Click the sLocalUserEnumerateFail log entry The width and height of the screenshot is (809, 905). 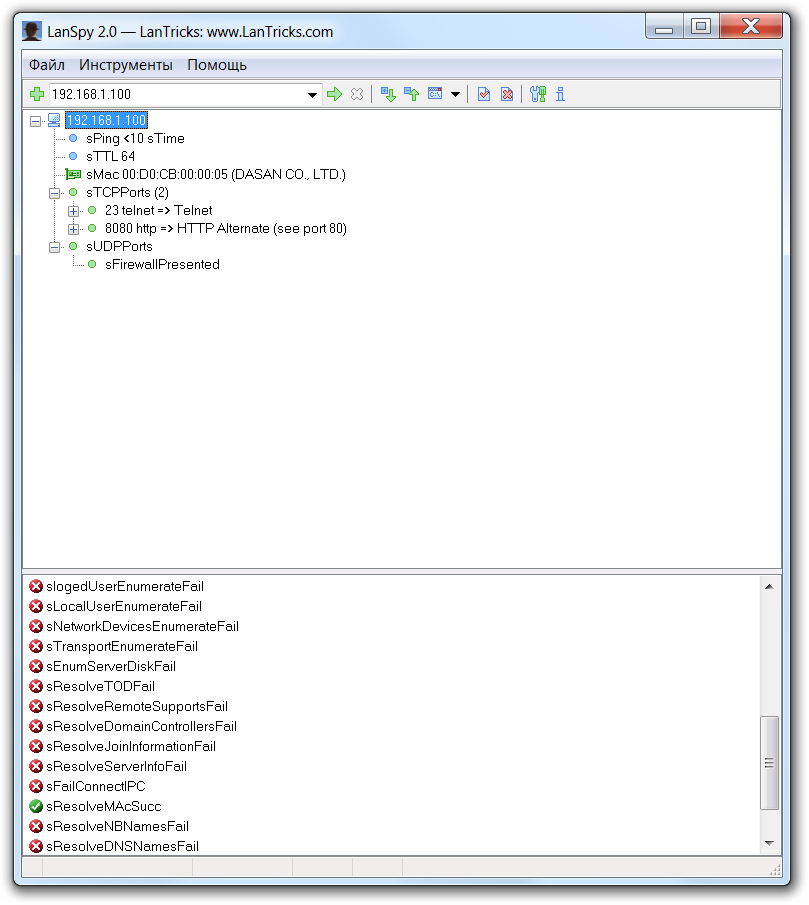tap(123, 607)
